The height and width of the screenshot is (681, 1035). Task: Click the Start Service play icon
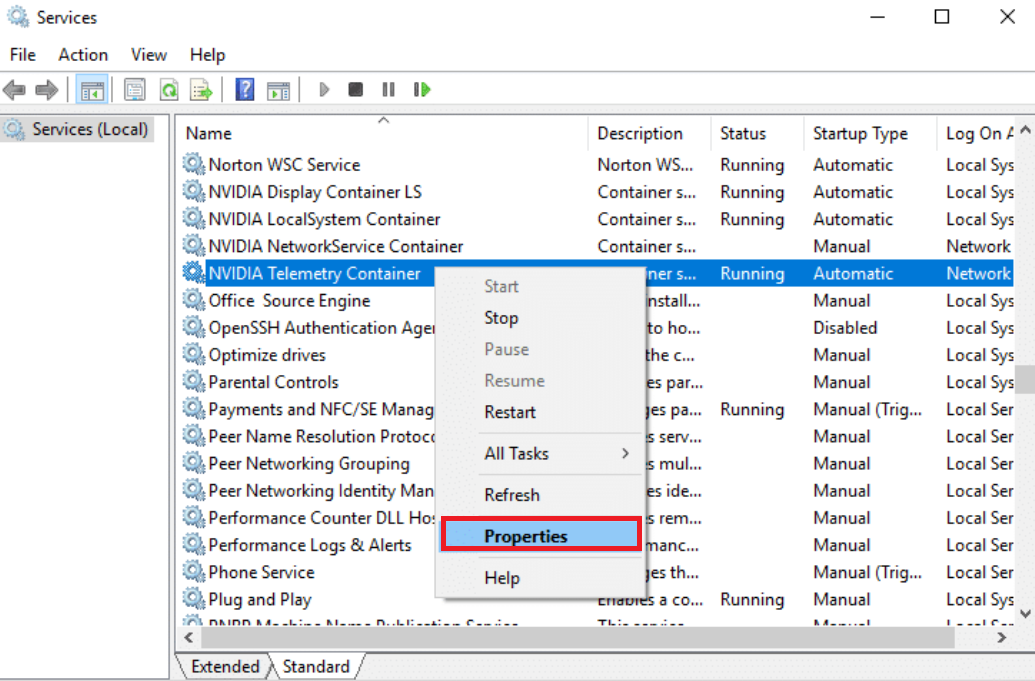point(323,89)
